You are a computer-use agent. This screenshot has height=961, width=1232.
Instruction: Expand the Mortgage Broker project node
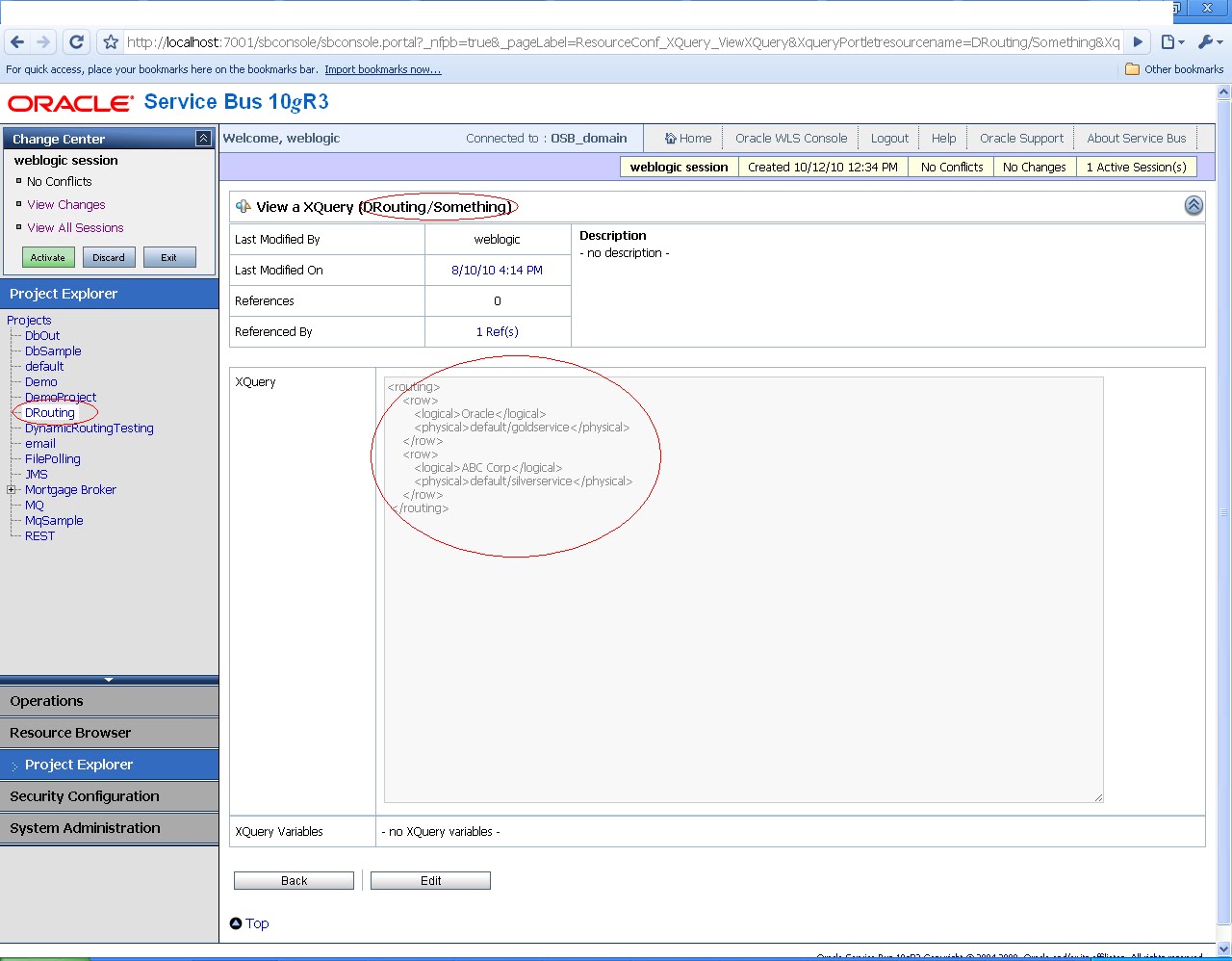(x=12, y=490)
